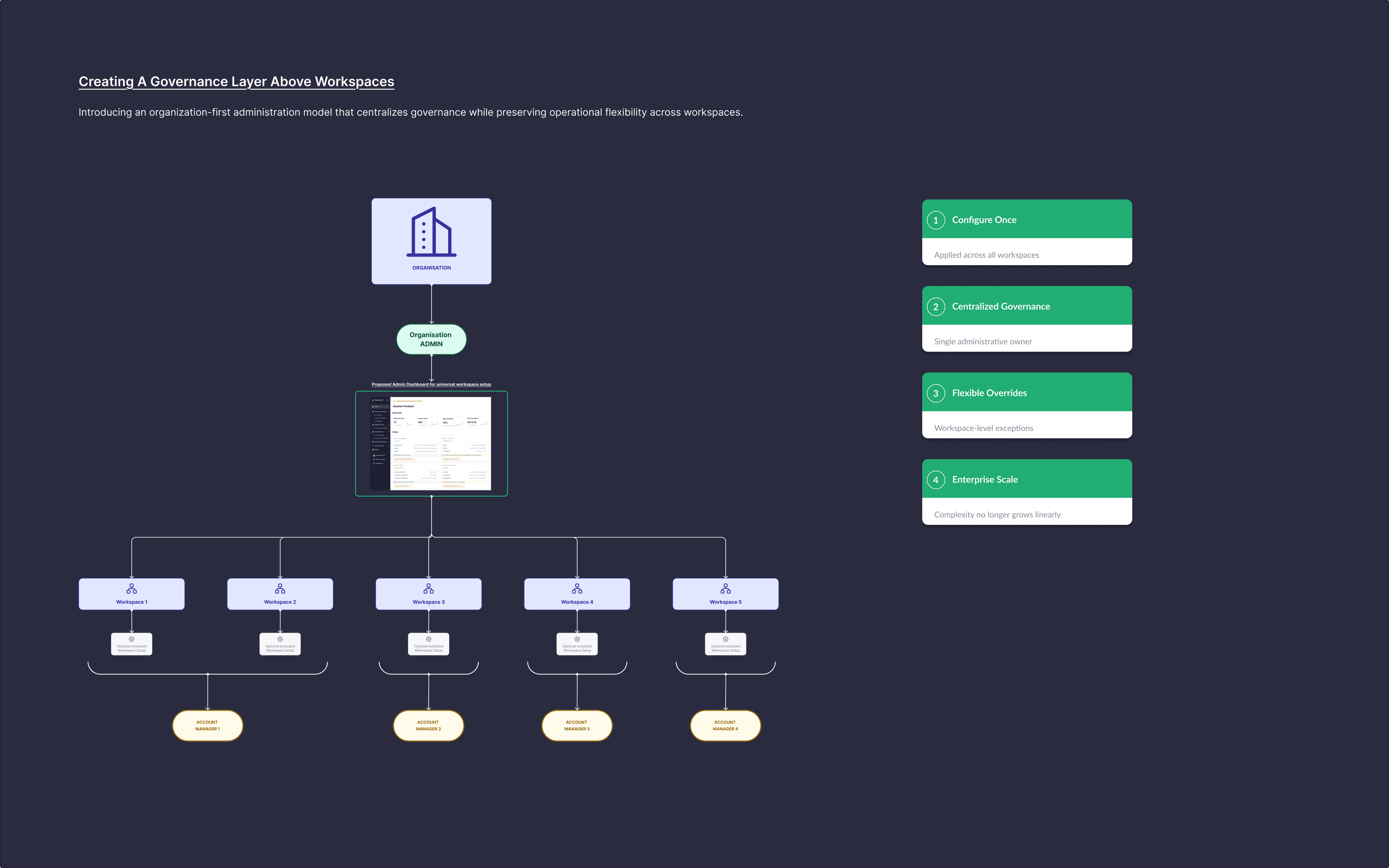1389x868 pixels.
Task: Select the Workspace 4 network icon
Action: pos(577,589)
